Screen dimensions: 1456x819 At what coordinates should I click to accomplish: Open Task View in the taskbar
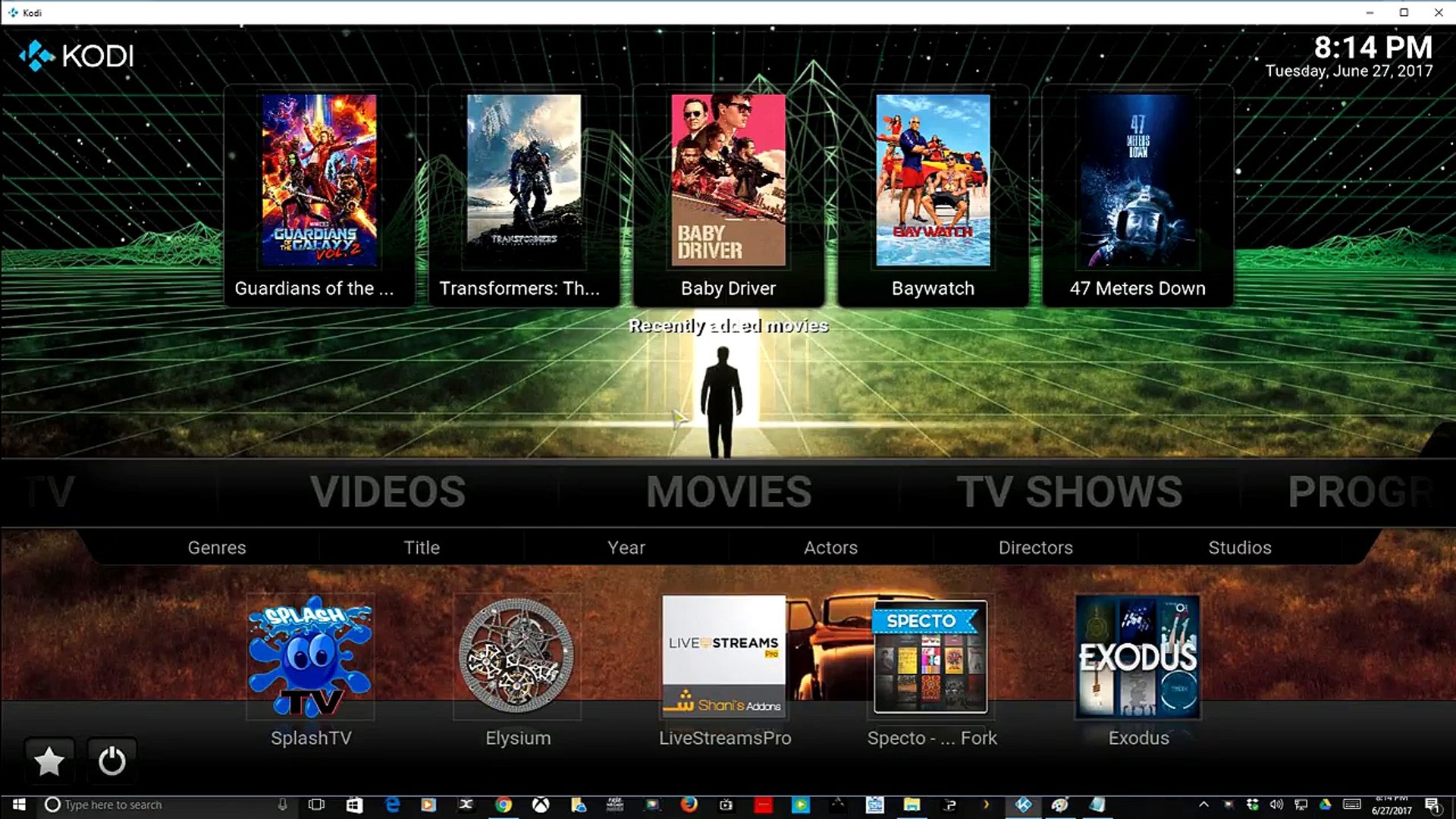pyautogui.click(x=316, y=805)
